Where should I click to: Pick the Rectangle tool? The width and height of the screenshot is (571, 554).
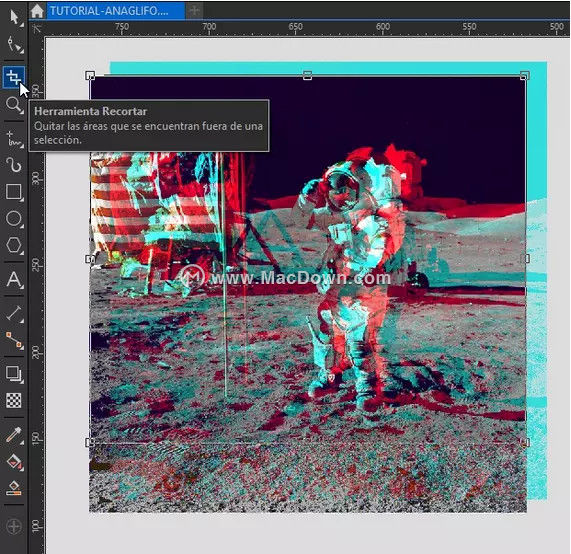[14, 192]
